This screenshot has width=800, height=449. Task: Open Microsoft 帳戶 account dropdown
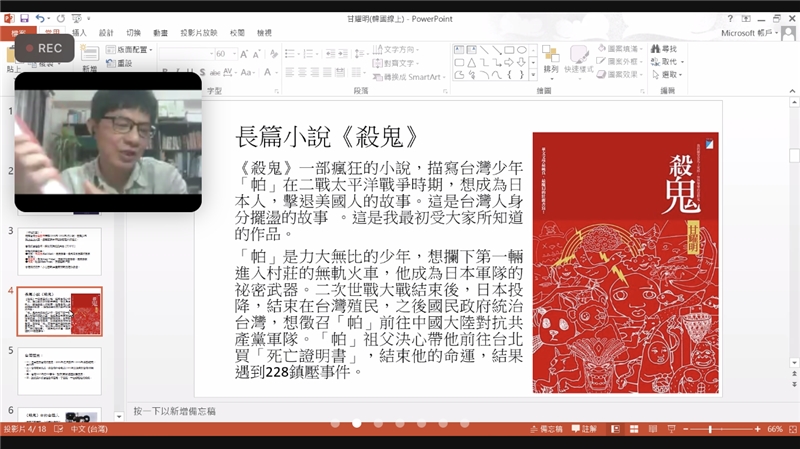(x=750, y=33)
